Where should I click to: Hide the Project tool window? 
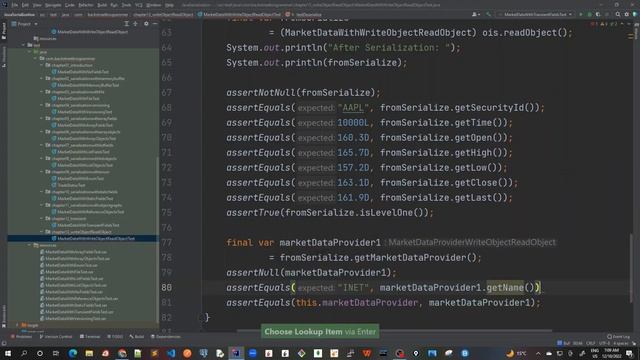[x=155, y=24]
